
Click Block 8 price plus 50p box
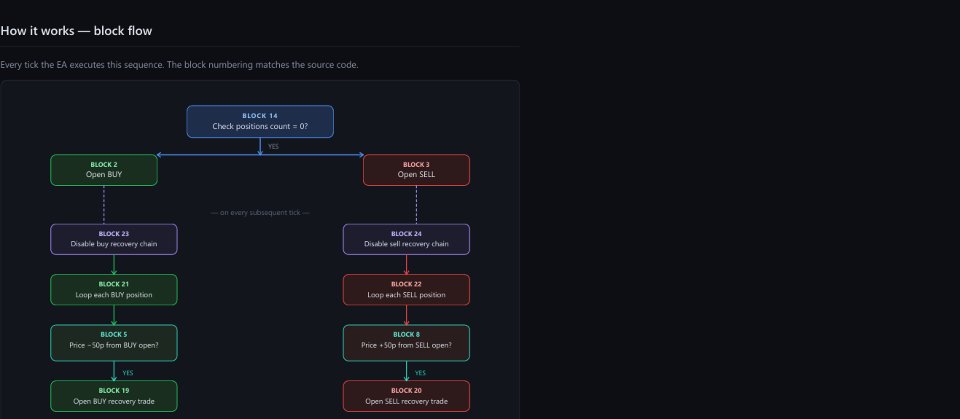pyautogui.click(x=407, y=343)
